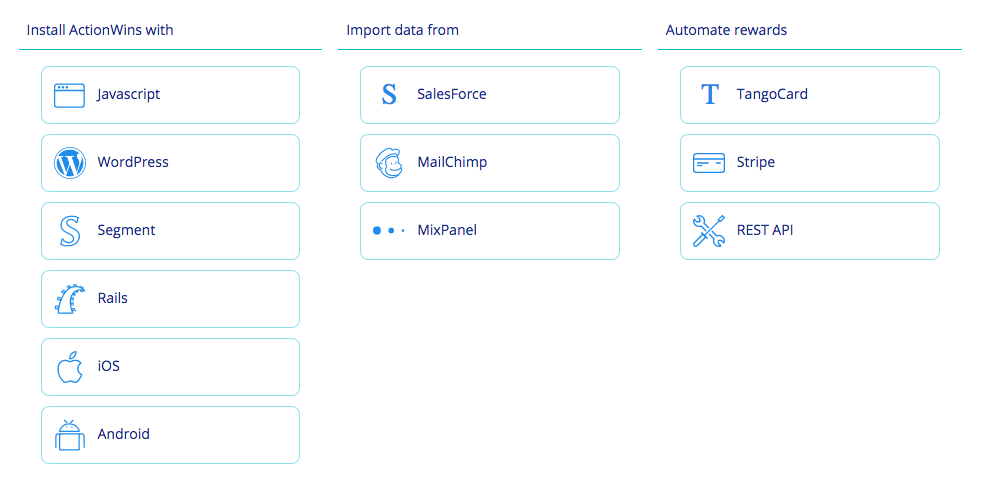Image resolution: width=992 pixels, height=482 pixels.
Task: Choose the Android install card
Action: (x=170, y=435)
